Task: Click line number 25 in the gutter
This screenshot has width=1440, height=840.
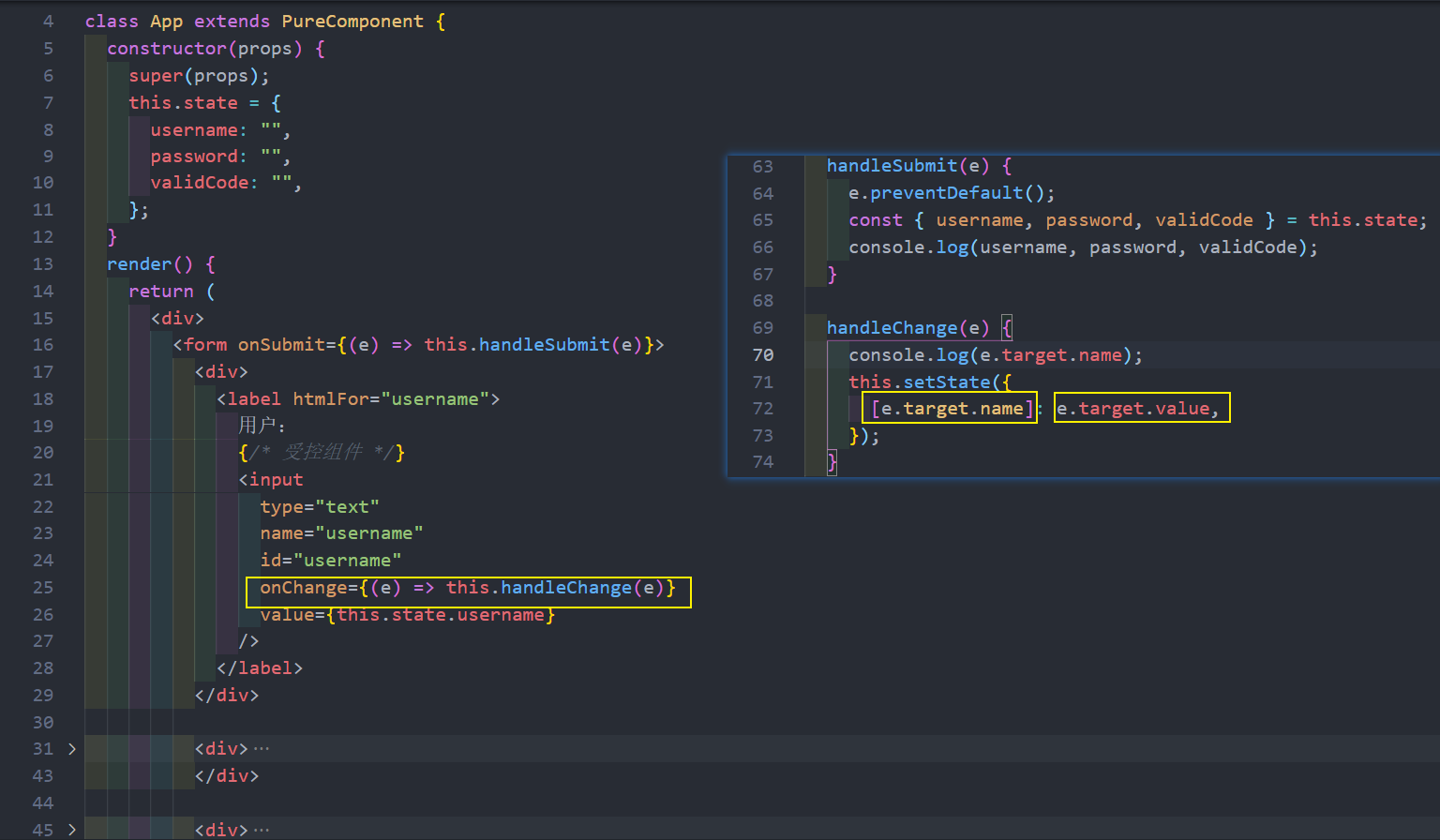Action: click(43, 588)
